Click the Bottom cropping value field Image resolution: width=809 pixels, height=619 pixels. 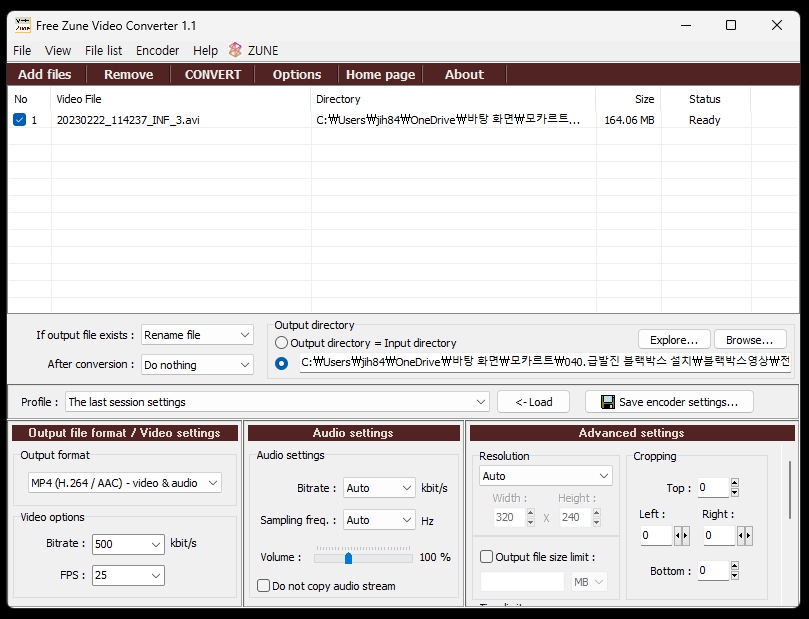(x=714, y=571)
